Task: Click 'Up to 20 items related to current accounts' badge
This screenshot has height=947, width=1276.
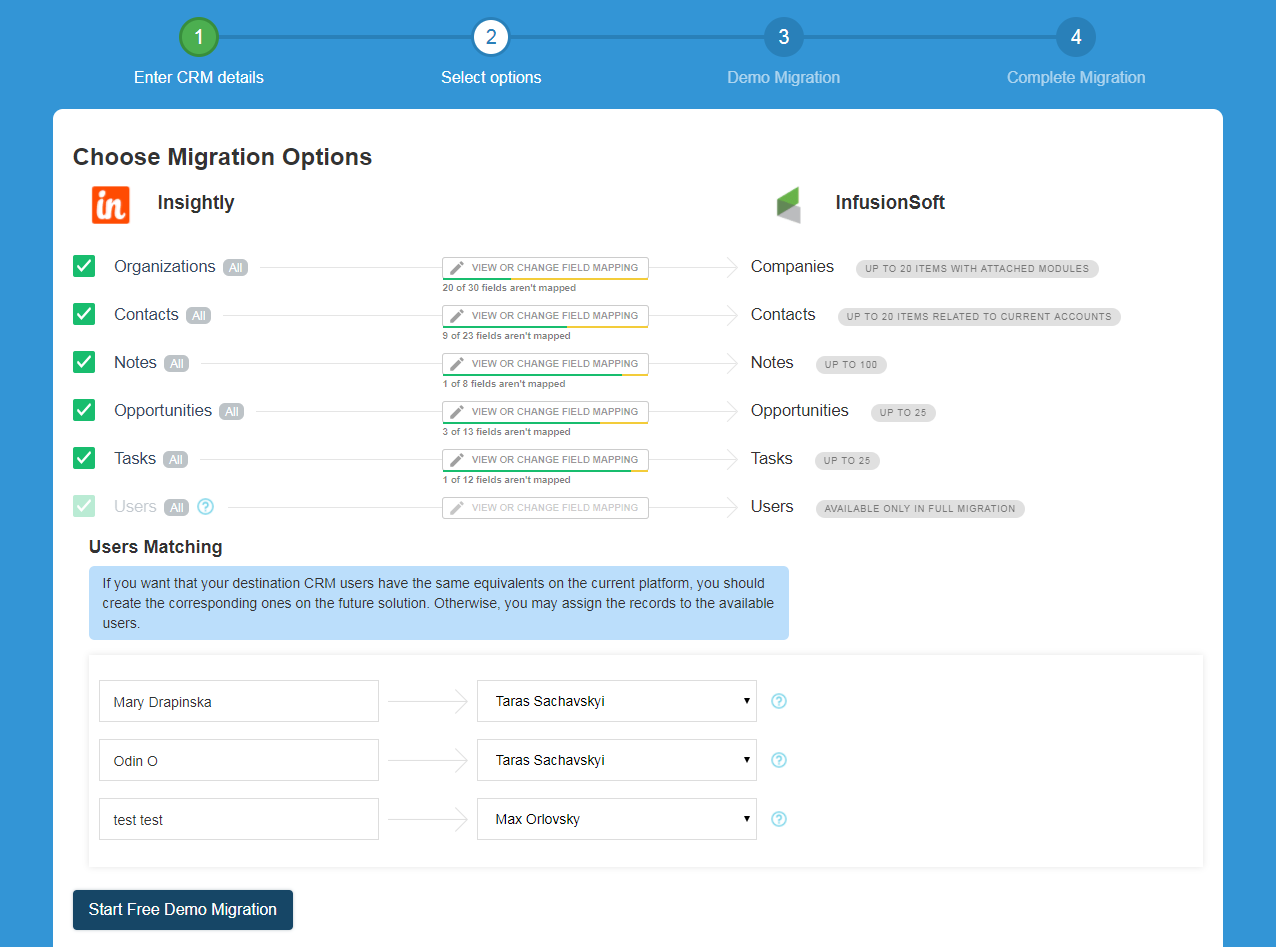Action: tap(979, 317)
